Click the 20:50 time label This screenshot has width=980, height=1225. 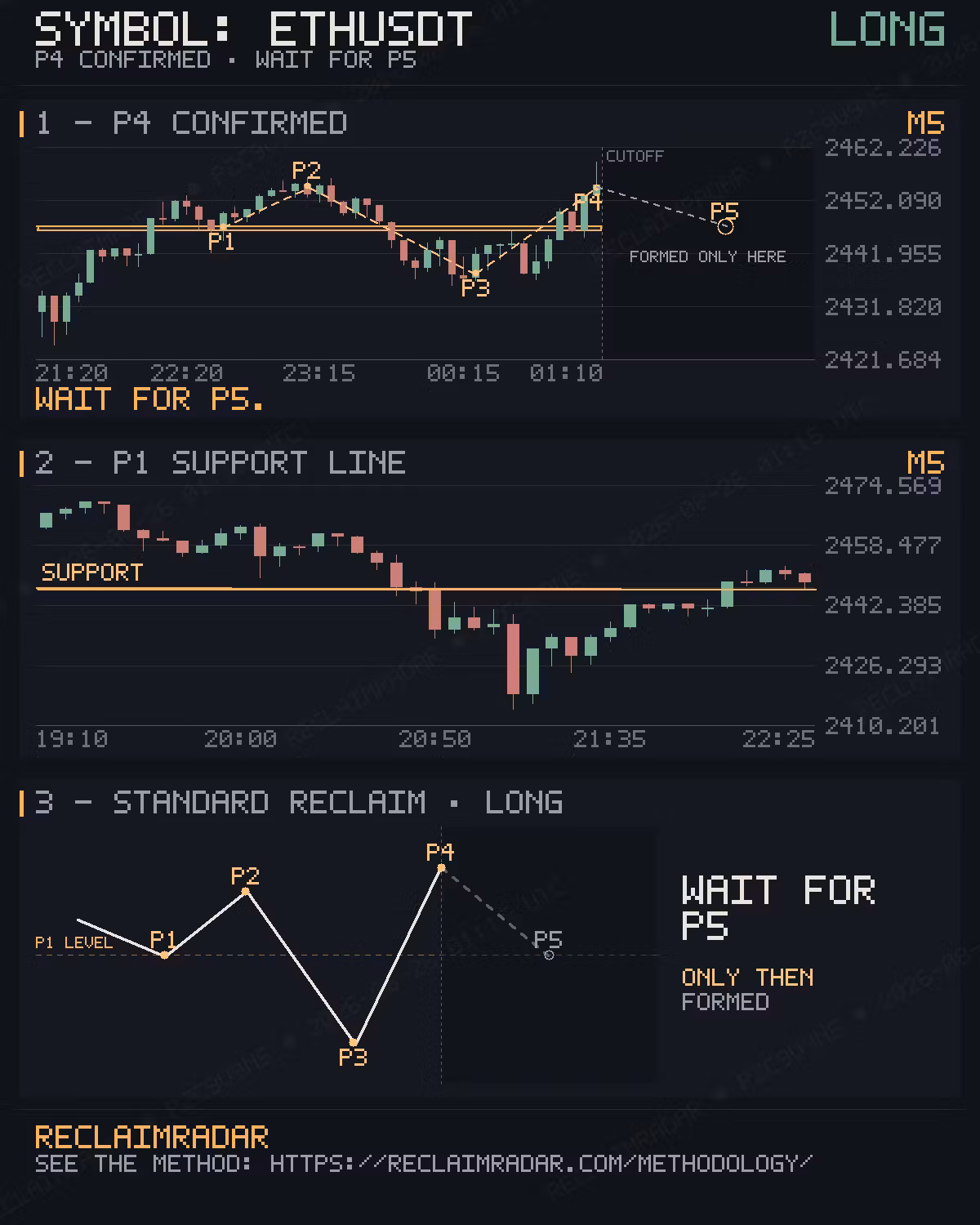(434, 739)
